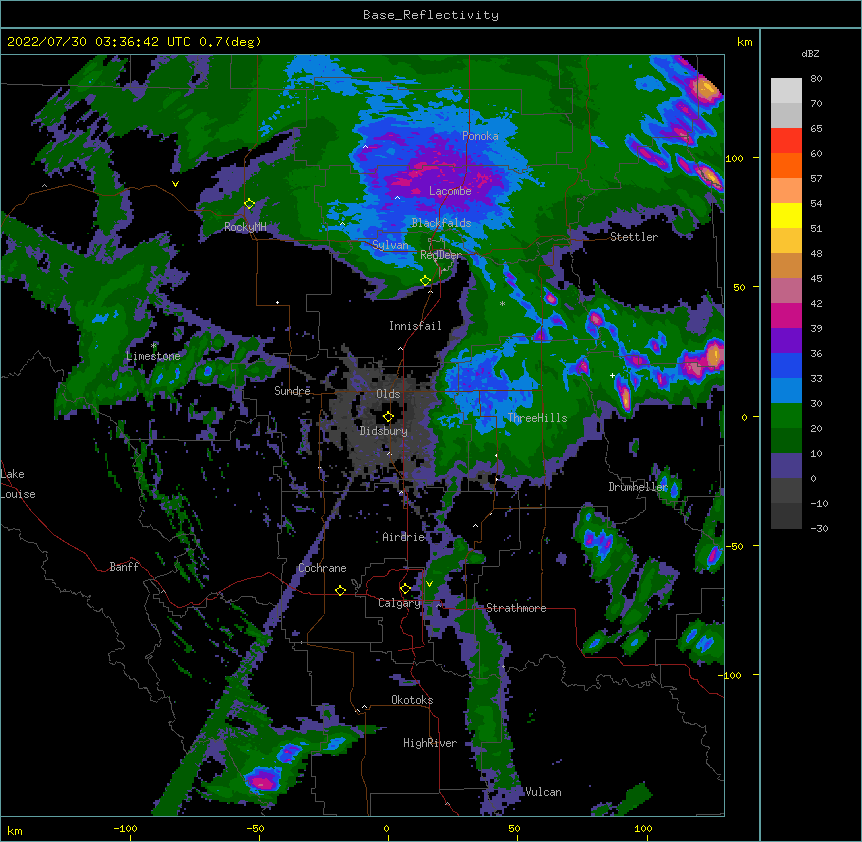The height and width of the screenshot is (842, 862).
Task: Click the Blackfalds label
Action: (441, 223)
